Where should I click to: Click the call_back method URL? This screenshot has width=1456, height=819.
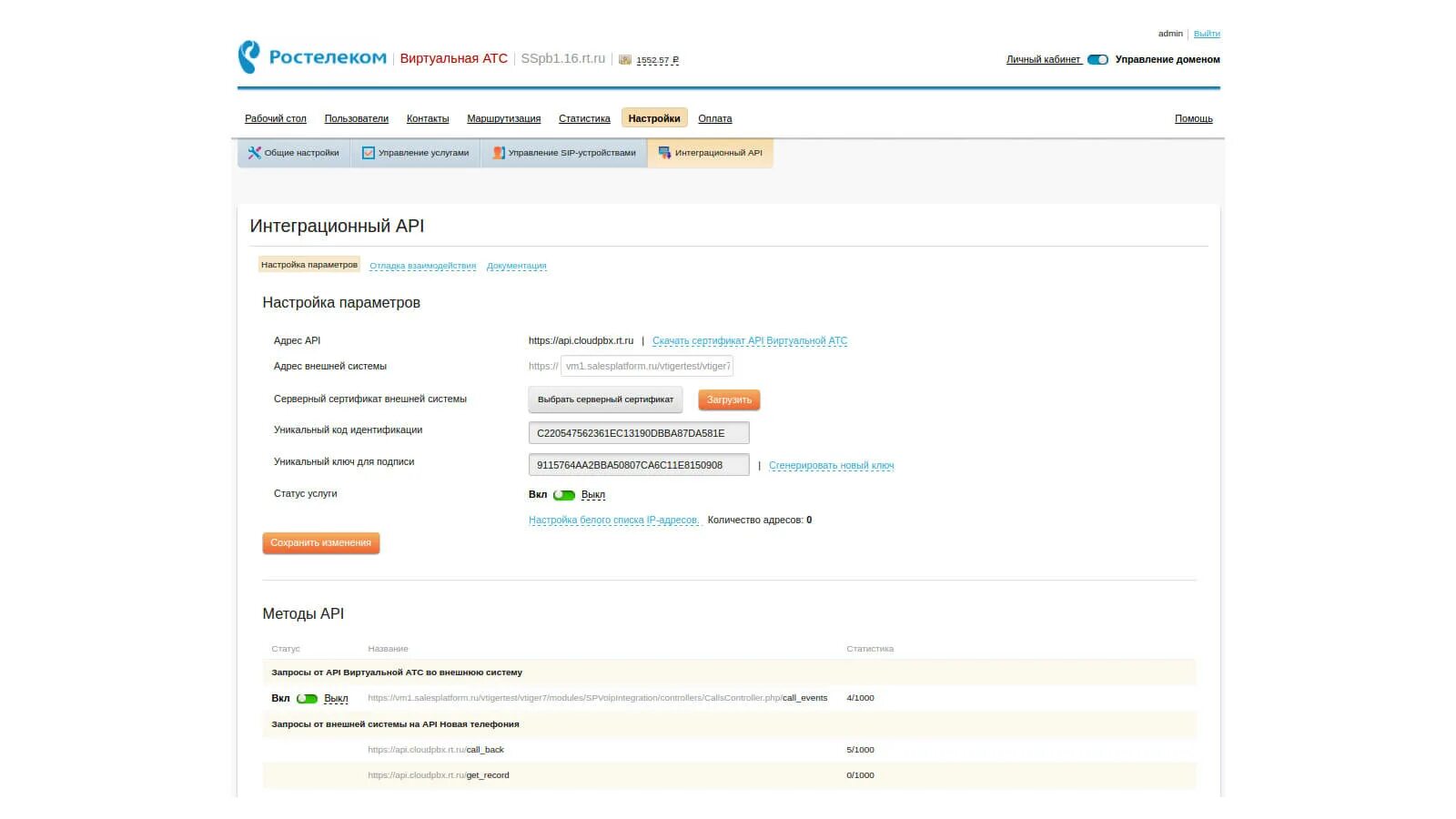click(436, 750)
